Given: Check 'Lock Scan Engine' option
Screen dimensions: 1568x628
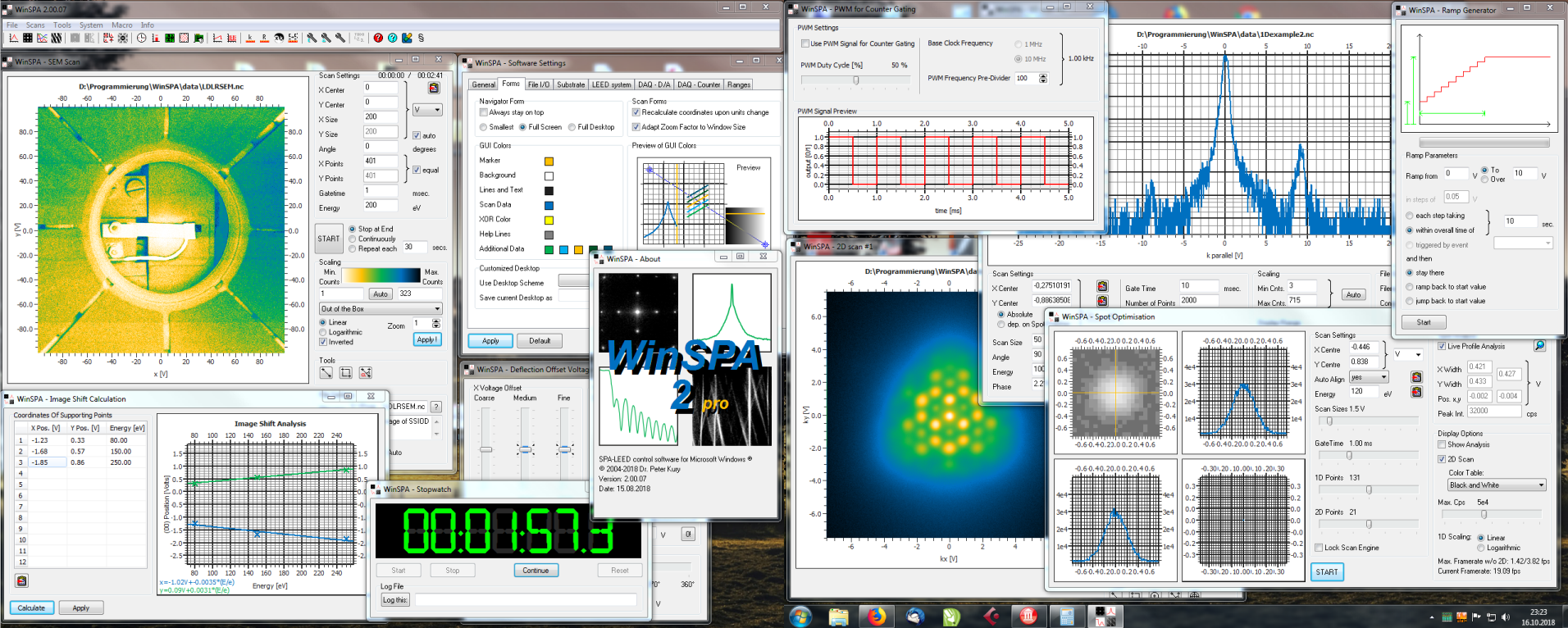Looking at the screenshot, I should tap(1319, 548).
